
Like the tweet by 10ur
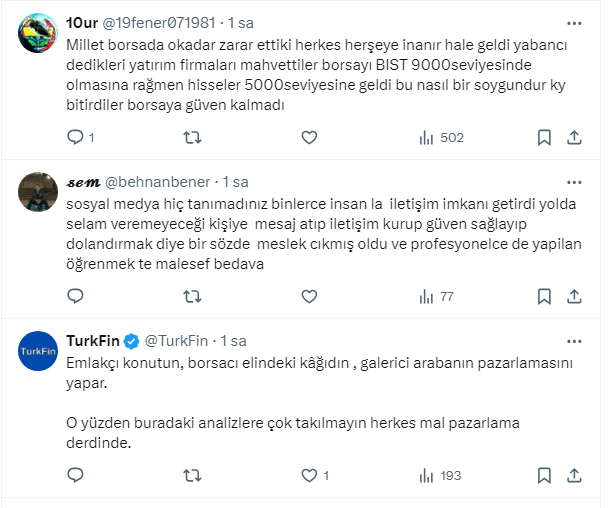(309, 137)
